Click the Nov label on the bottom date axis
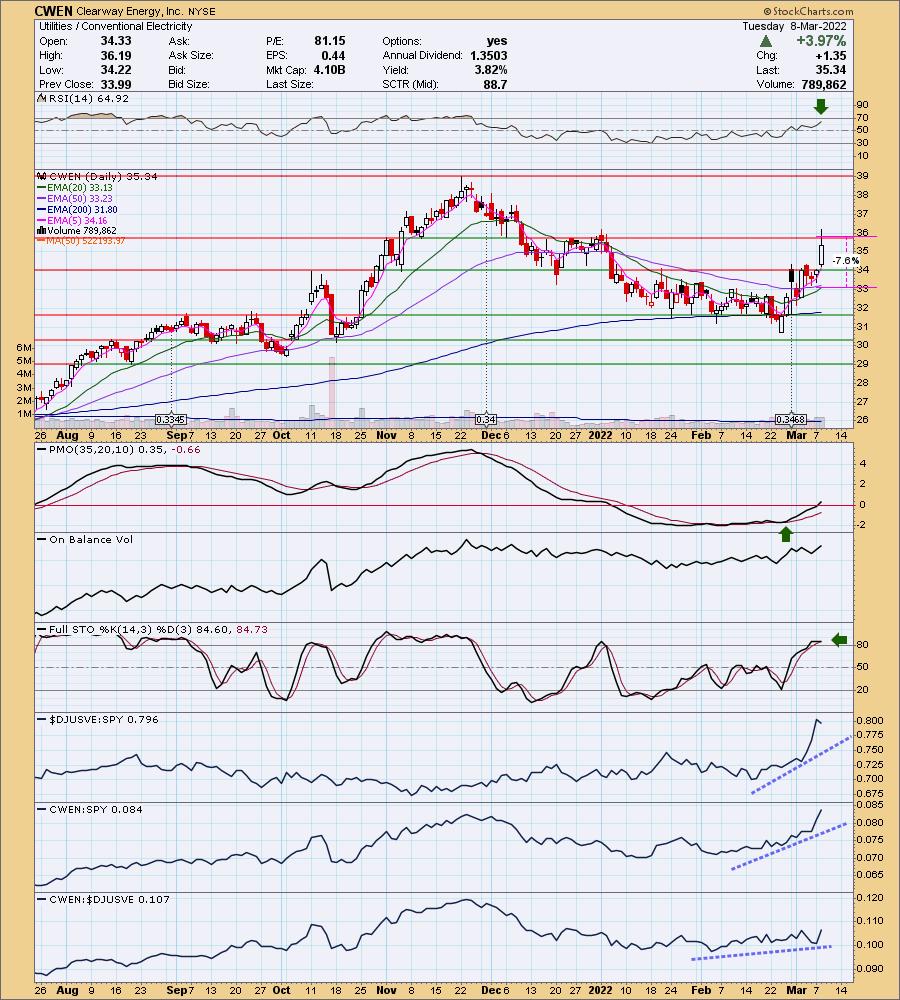Screen dimensions: 900x1000 [x=387, y=990]
